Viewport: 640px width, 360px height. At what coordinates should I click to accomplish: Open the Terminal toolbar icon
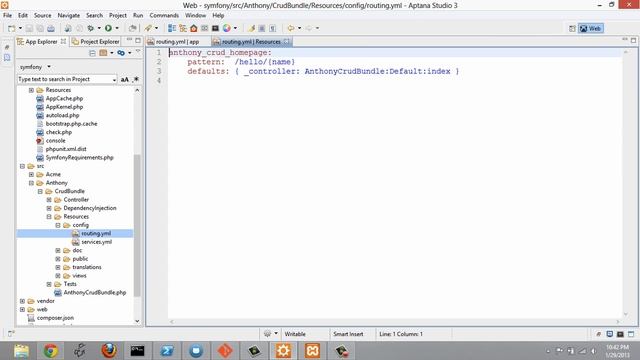pos(215,28)
